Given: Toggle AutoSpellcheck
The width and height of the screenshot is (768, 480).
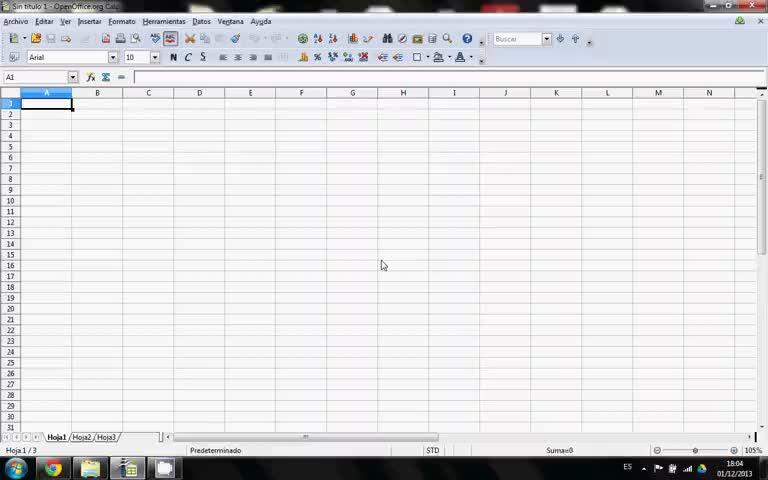Looking at the screenshot, I should tap(170, 38).
